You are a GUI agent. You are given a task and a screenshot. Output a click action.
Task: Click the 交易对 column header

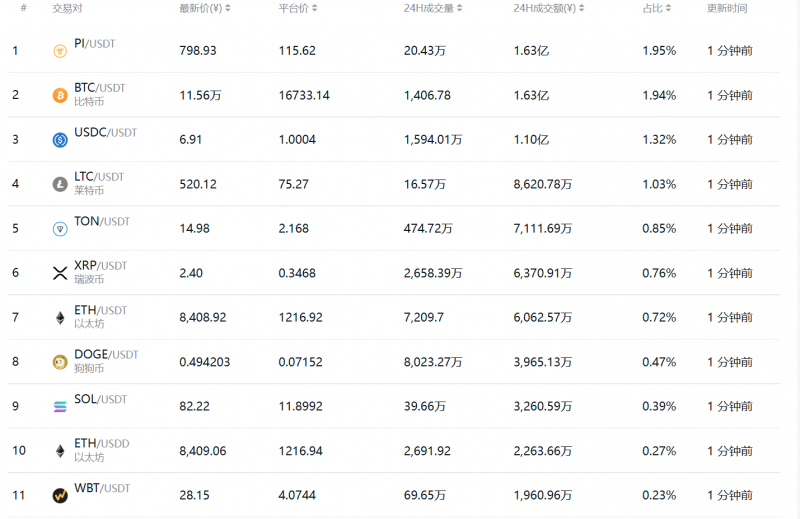67,8
